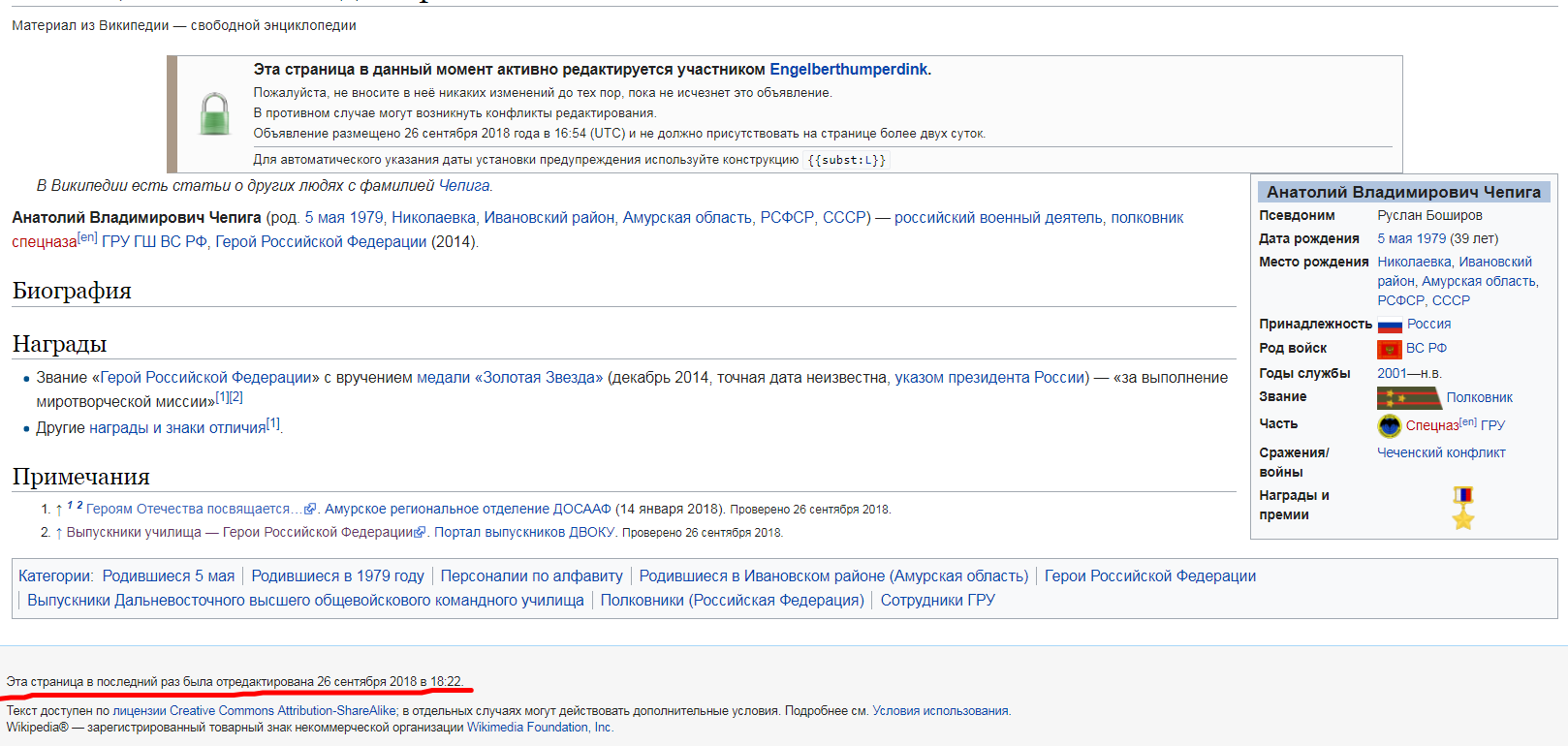Open the Чеченский конфликт link in the infobox
Image resolution: width=1568 pixels, height=746 pixels.
tap(1441, 452)
